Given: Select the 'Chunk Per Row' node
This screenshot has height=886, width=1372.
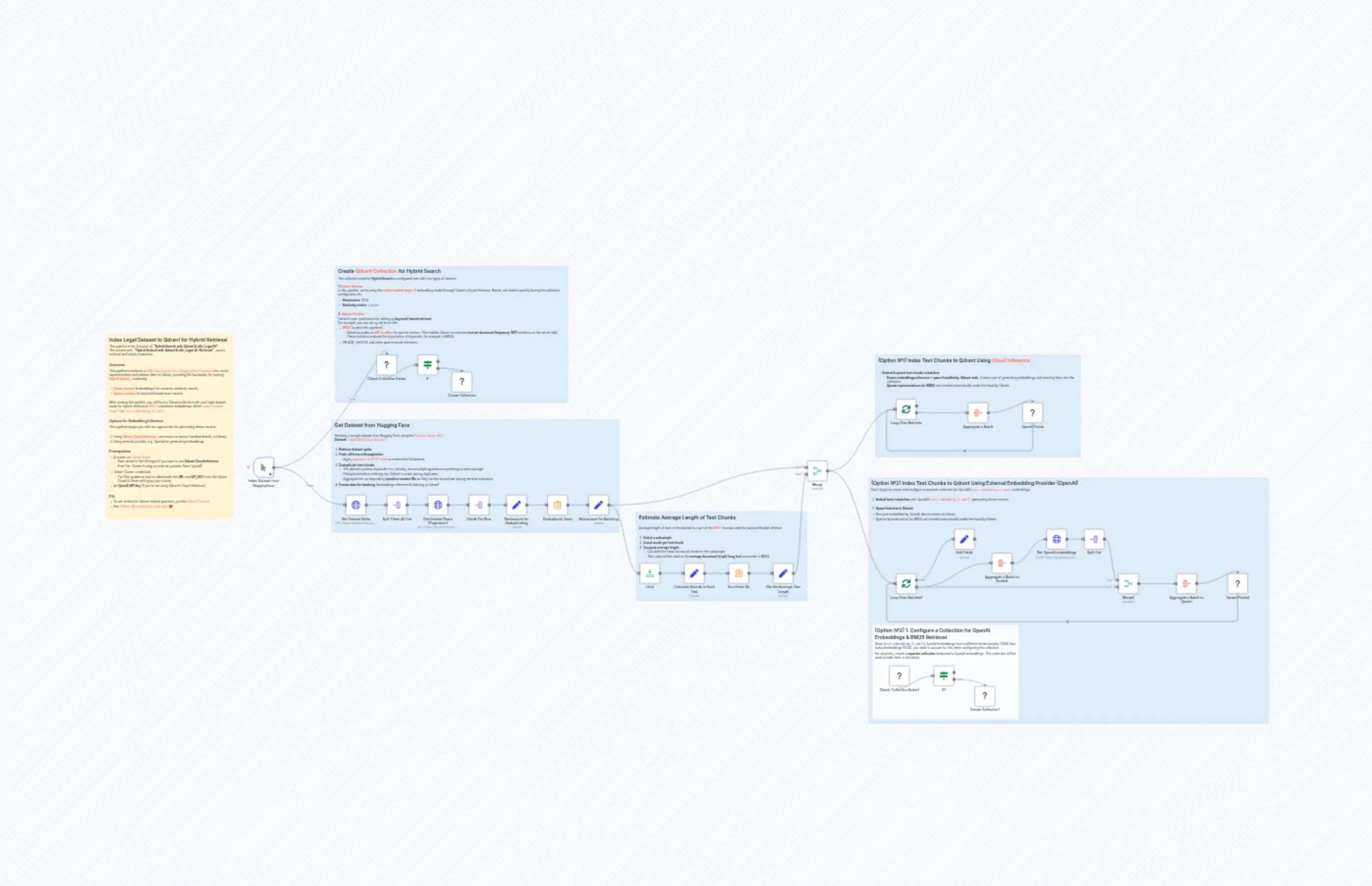Looking at the screenshot, I should (x=479, y=505).
